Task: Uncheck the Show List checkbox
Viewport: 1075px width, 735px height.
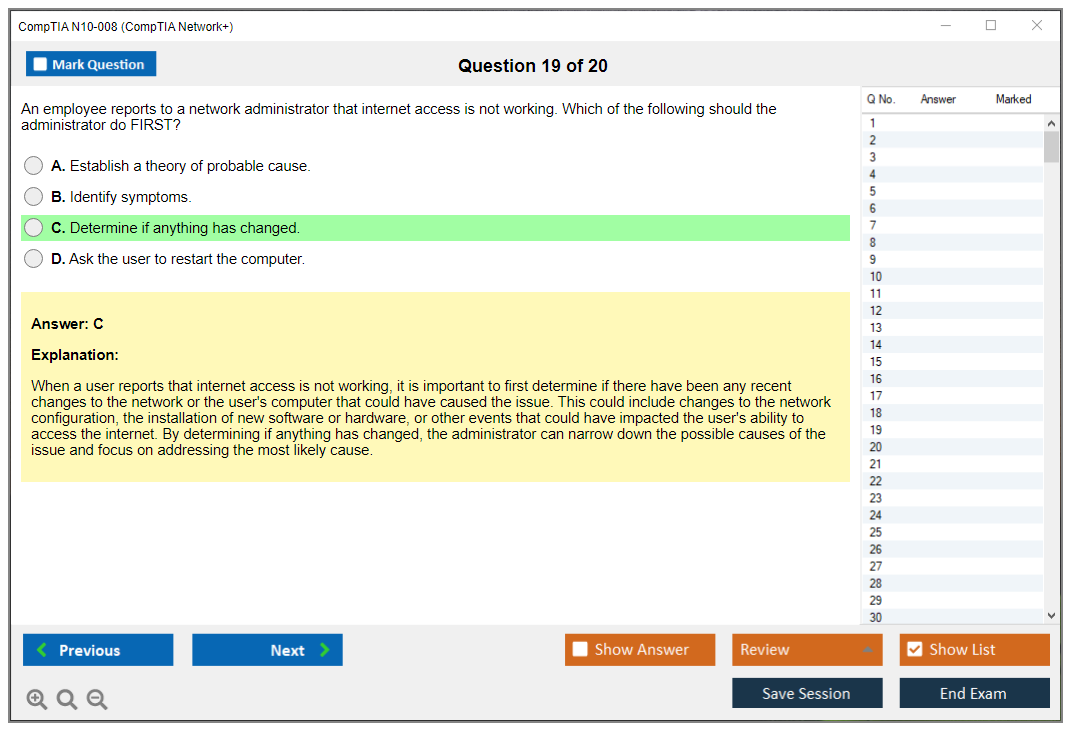Action: point(914,650)
